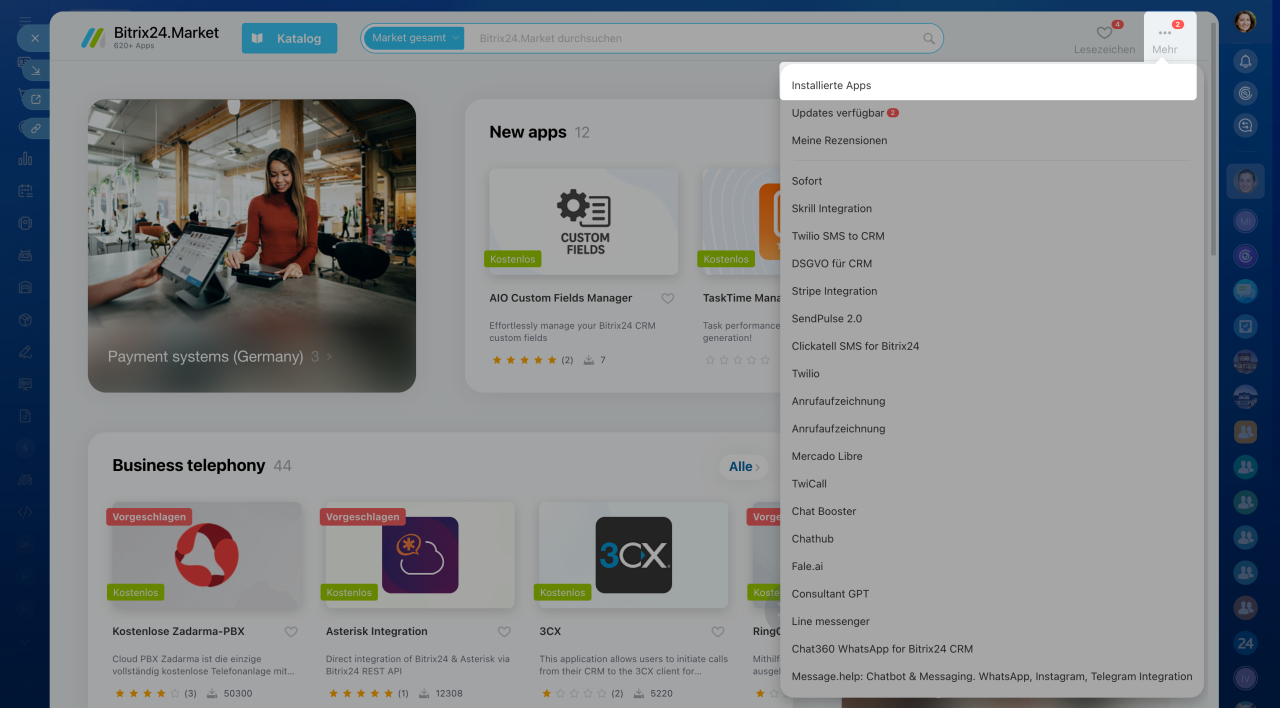This screenshot has height=708, width=1280.
Task: Open calendar icon in left sidebar
Action: [x=26, y=190]
